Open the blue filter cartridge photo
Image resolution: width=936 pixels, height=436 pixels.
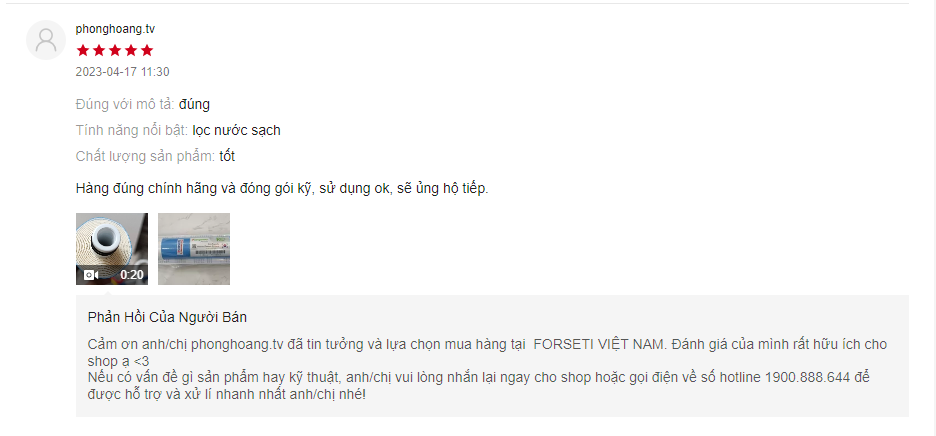click(x=194, y=248)
